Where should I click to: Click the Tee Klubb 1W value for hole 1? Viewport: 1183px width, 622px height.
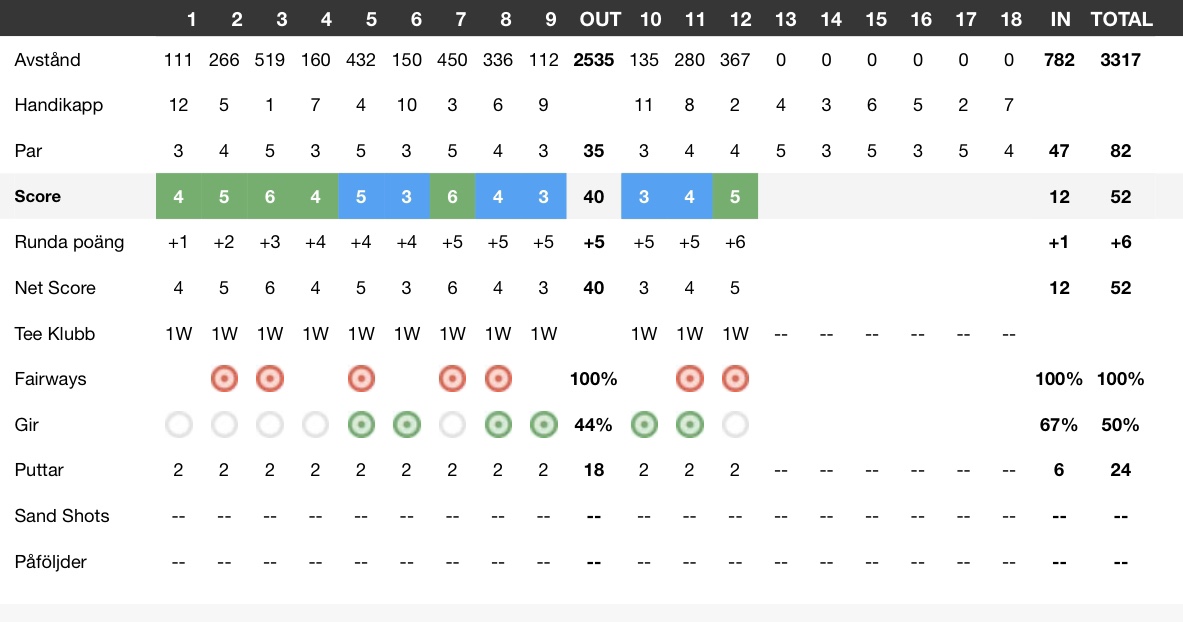click(179, 334)
